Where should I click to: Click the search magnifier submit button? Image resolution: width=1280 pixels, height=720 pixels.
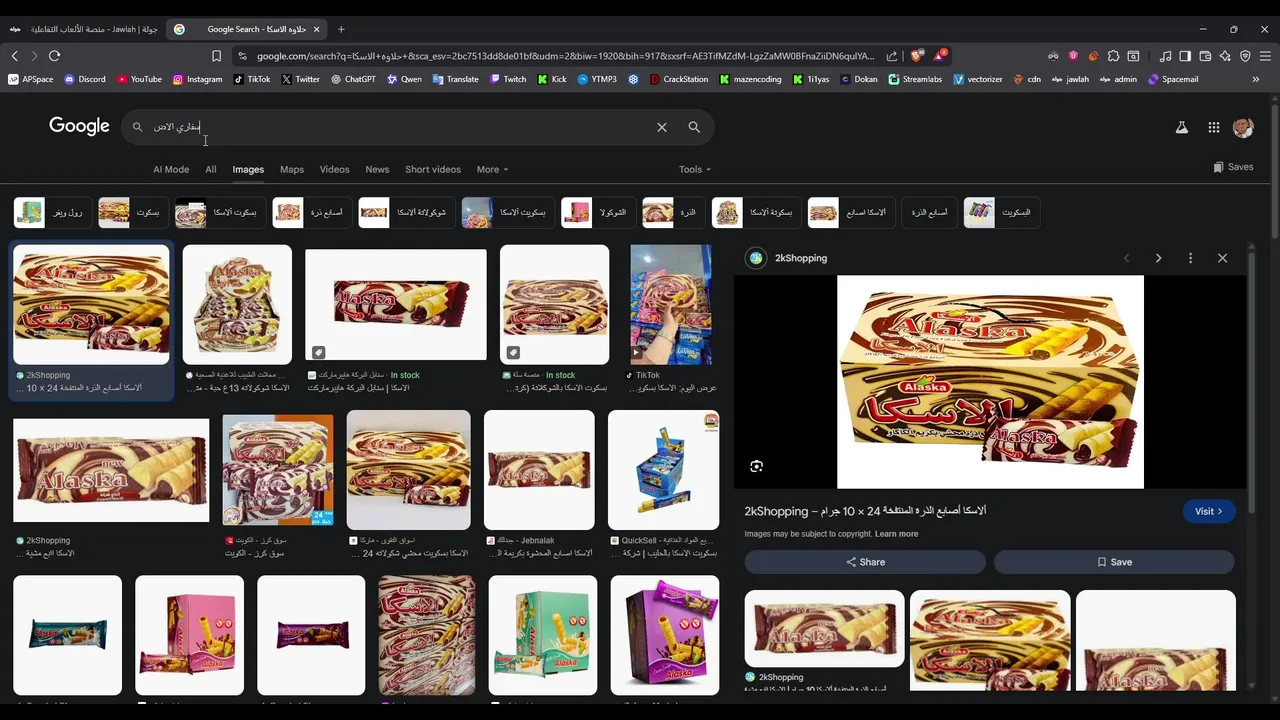tap(694, 127)
